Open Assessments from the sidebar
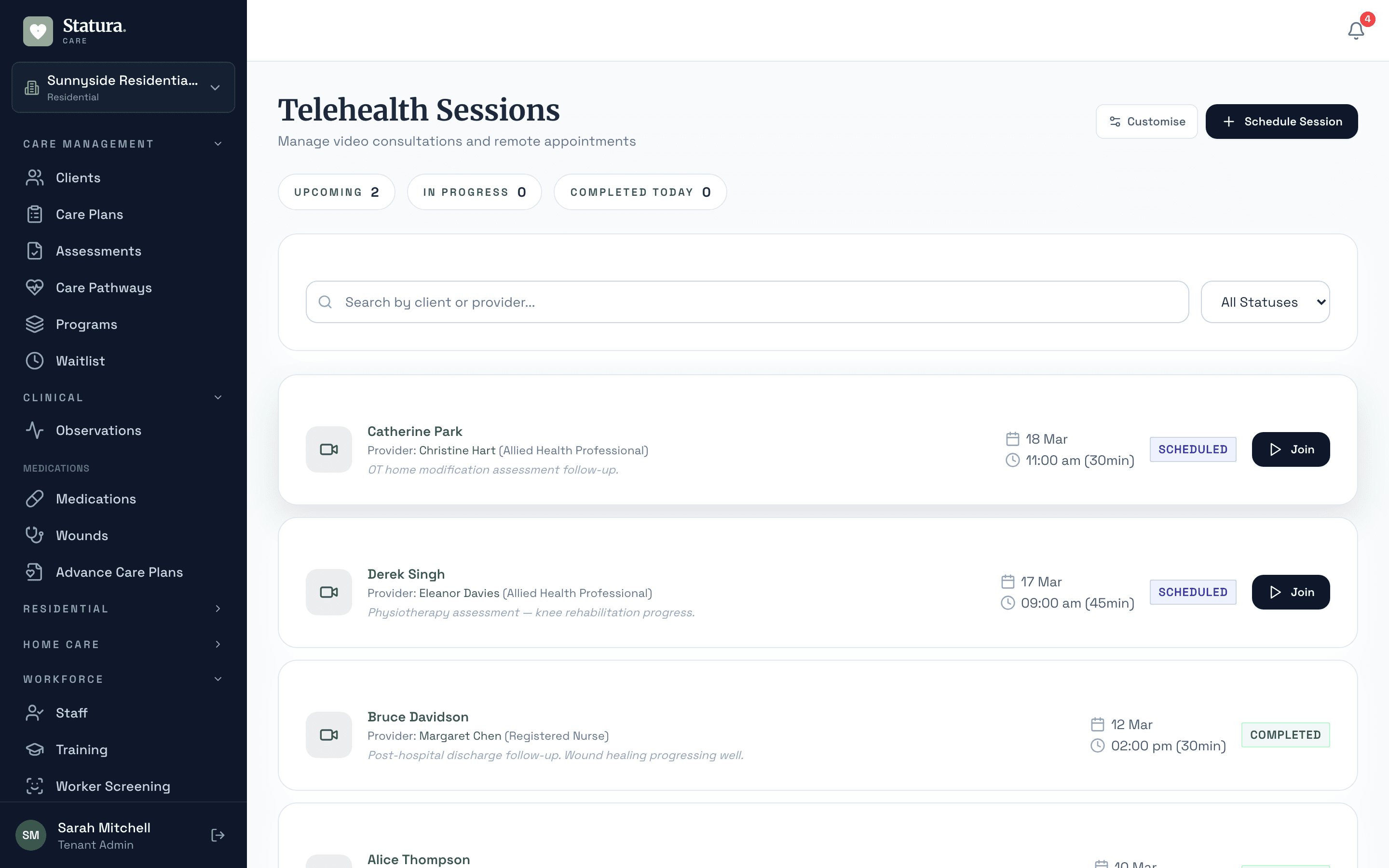Image resolution: width=1389 pixels, height=868 pixels. [99, 251]
